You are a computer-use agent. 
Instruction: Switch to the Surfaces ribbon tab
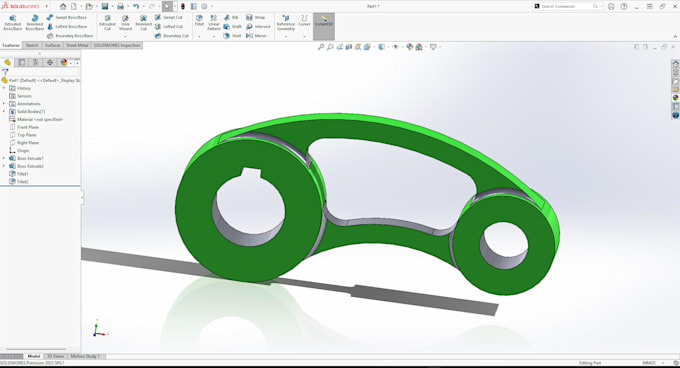(x=53, y=45)
